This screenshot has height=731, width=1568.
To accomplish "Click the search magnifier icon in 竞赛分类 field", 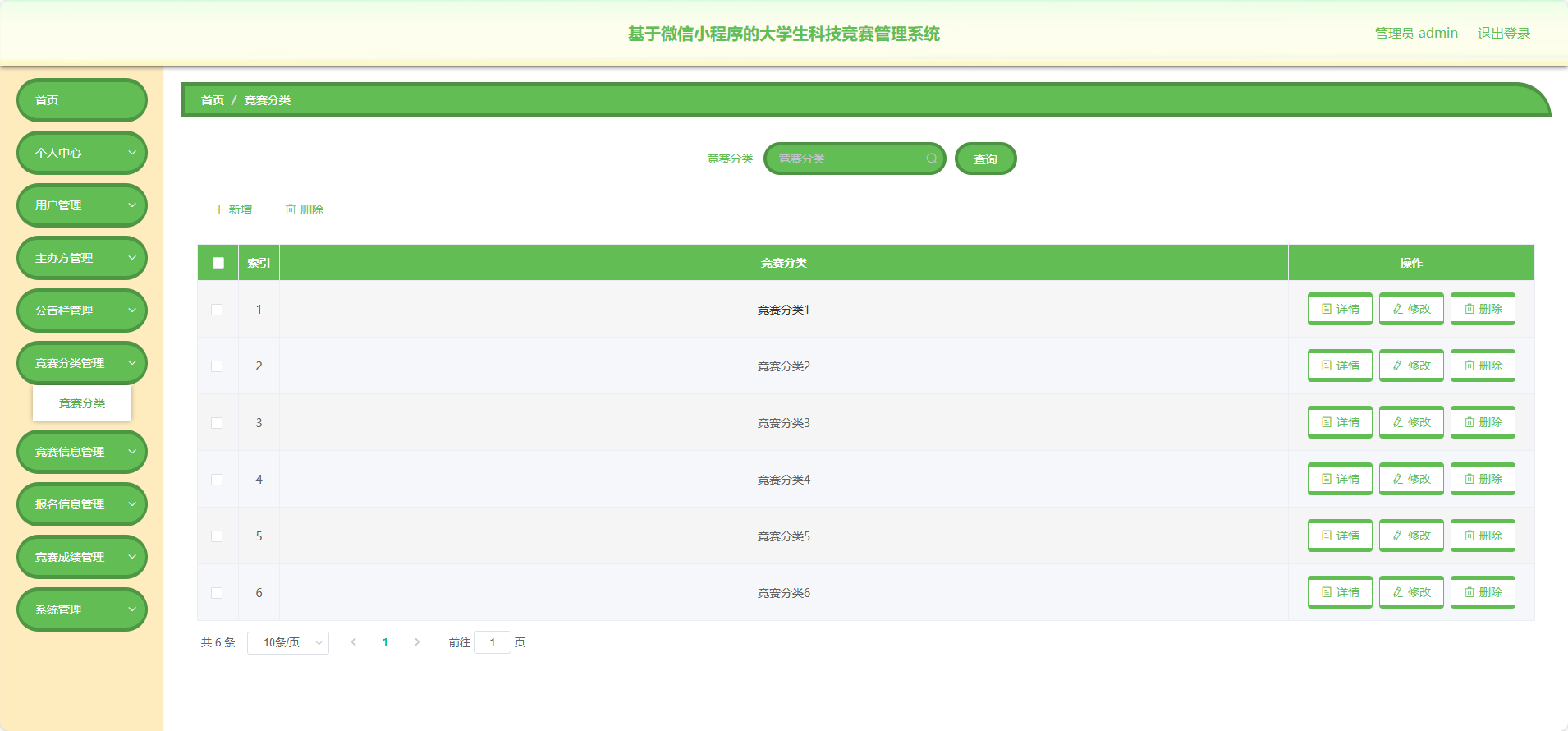I will pyautogui.click(x=932, y=159).
